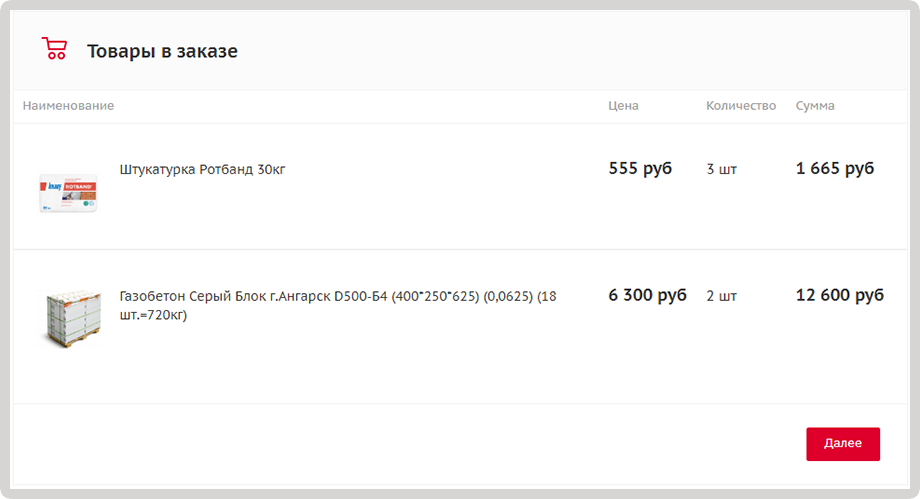Viewport: 920px width, 499px height.
Task: Select the 6 300 руб price value
Action: [647, 295]
